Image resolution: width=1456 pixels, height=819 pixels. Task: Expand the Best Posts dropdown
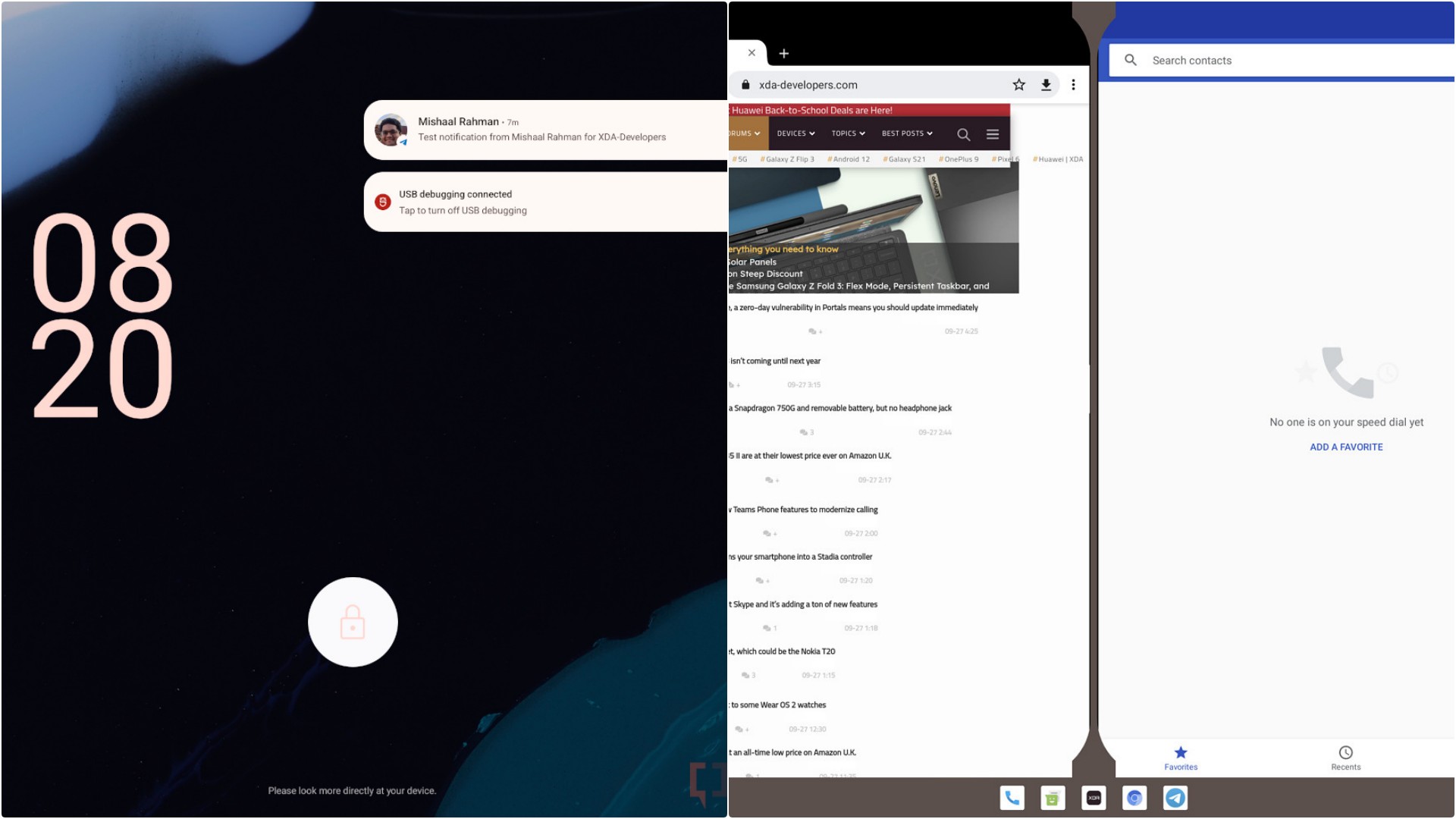coord(907,133)
